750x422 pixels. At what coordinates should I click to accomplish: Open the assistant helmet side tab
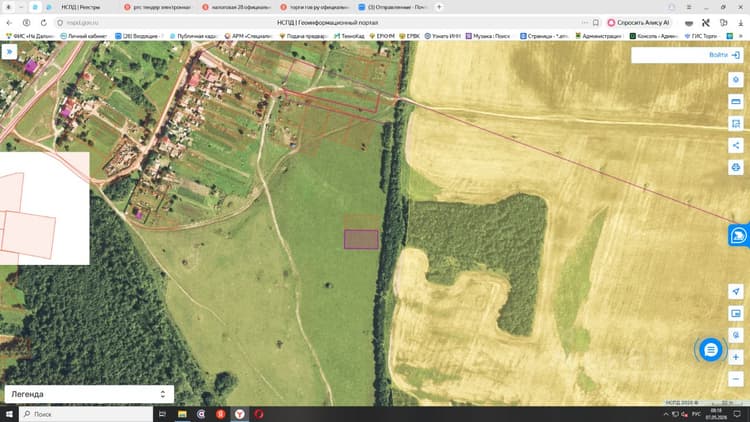pyautogui.click(x=739, y=235)
